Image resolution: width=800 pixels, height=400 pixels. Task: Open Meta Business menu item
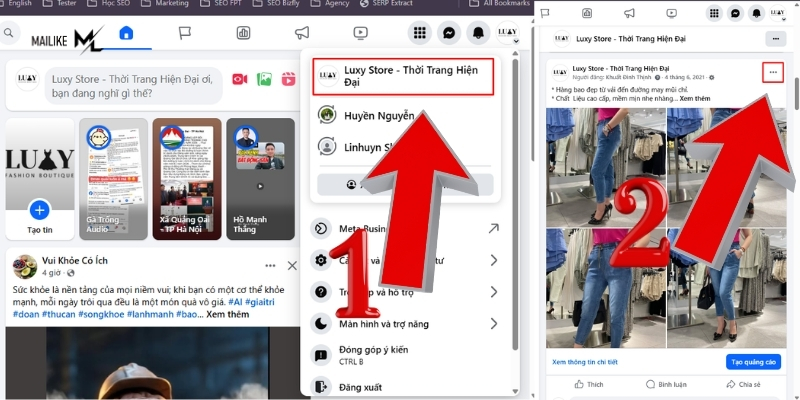pos(406,229)
